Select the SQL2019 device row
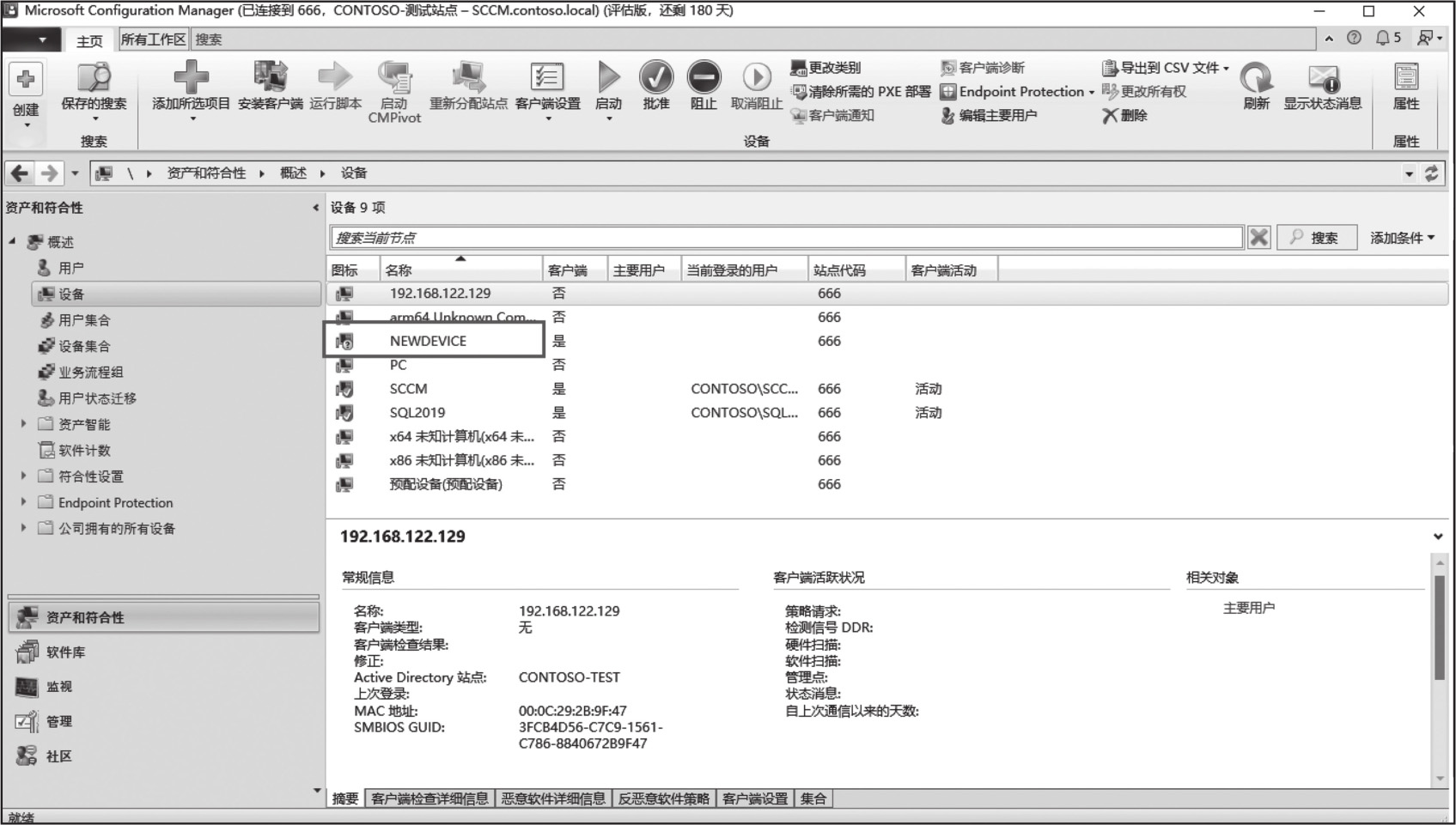This screenshot has height=825, width=1456. point(886,413)
